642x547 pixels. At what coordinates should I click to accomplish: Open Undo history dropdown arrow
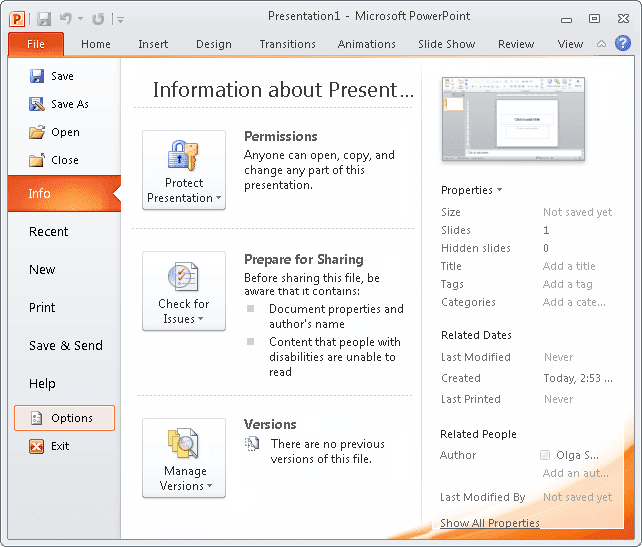[x=81, y=18]
